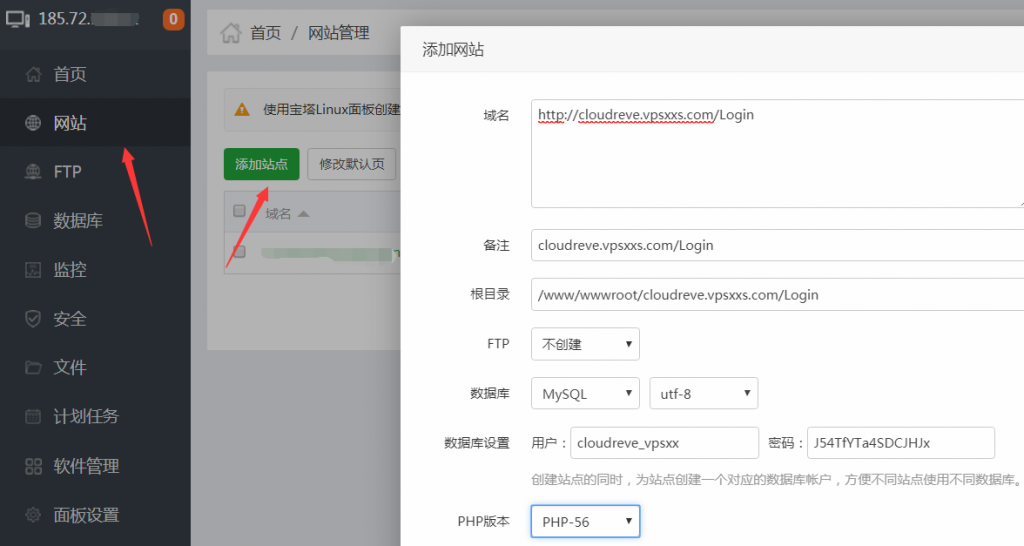The height and width of the screenshot is (546, 1024).
Task: Click the 修改默认页 button
Action: coord(351,164)
